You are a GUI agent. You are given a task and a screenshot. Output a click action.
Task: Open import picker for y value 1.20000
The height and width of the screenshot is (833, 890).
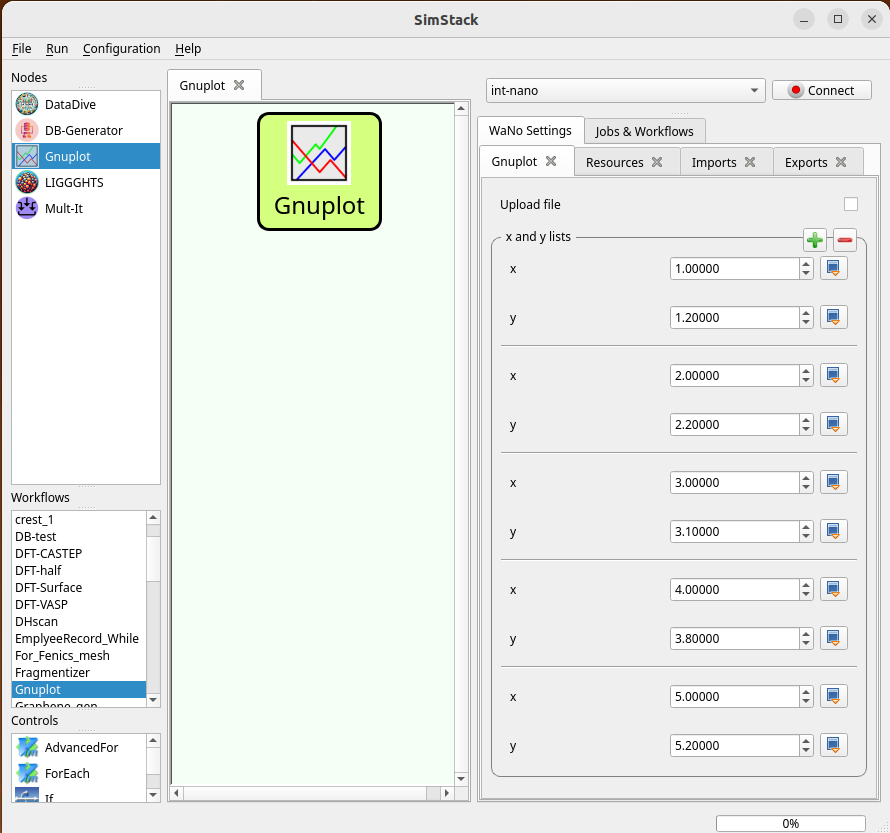pyautogui.click(x=833, y=317)
